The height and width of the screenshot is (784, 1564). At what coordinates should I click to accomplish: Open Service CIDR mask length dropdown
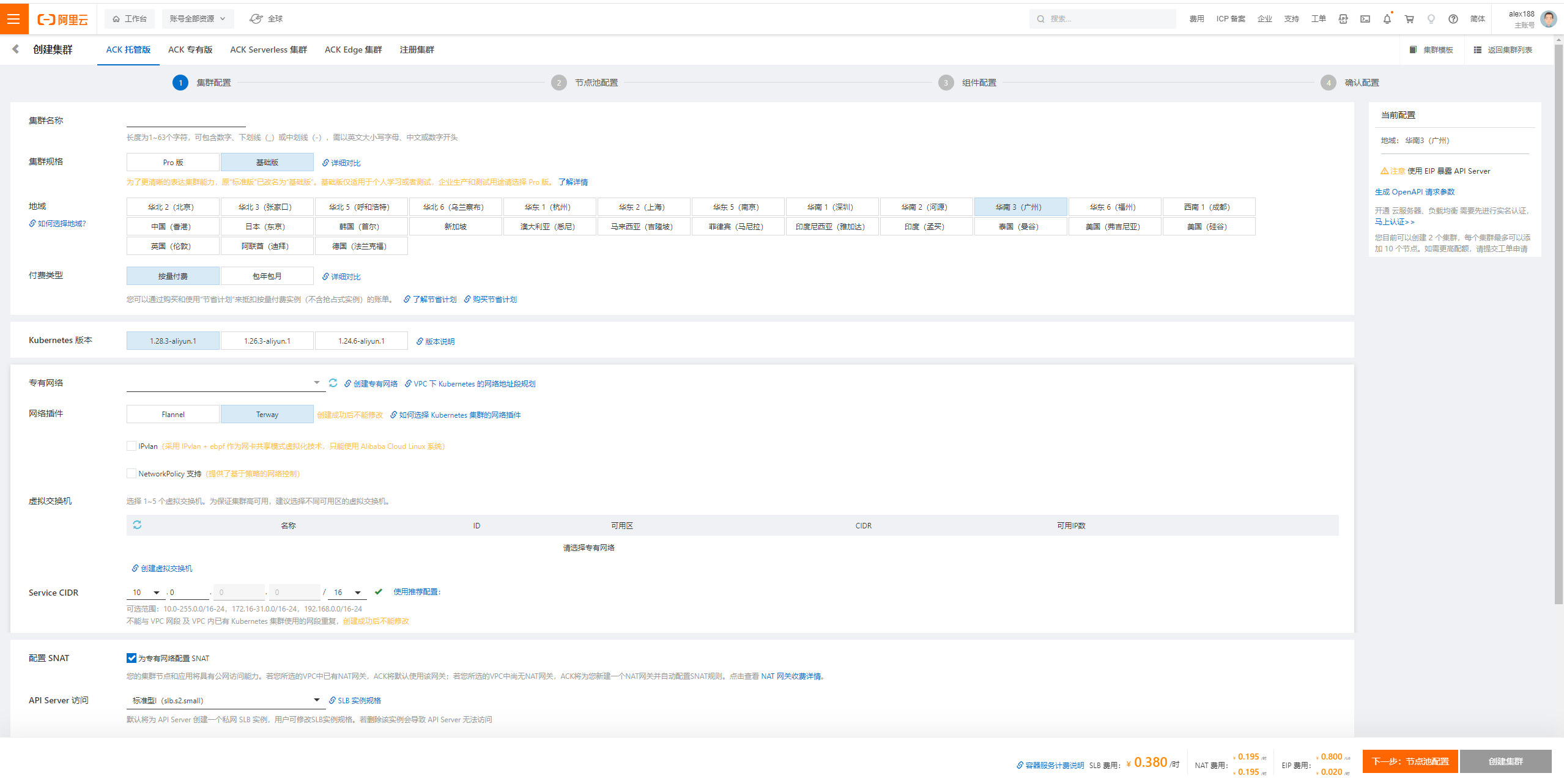[x=347, y=592]
